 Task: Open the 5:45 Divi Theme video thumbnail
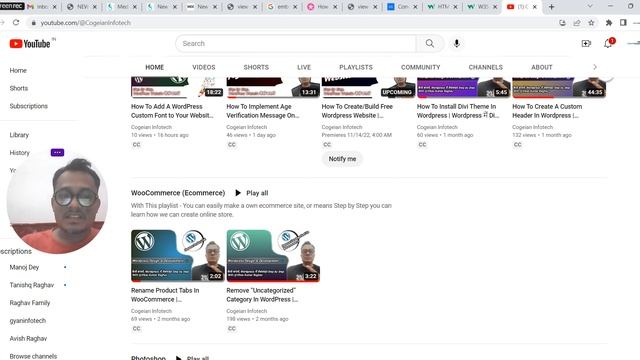click(x=463, y=87)
